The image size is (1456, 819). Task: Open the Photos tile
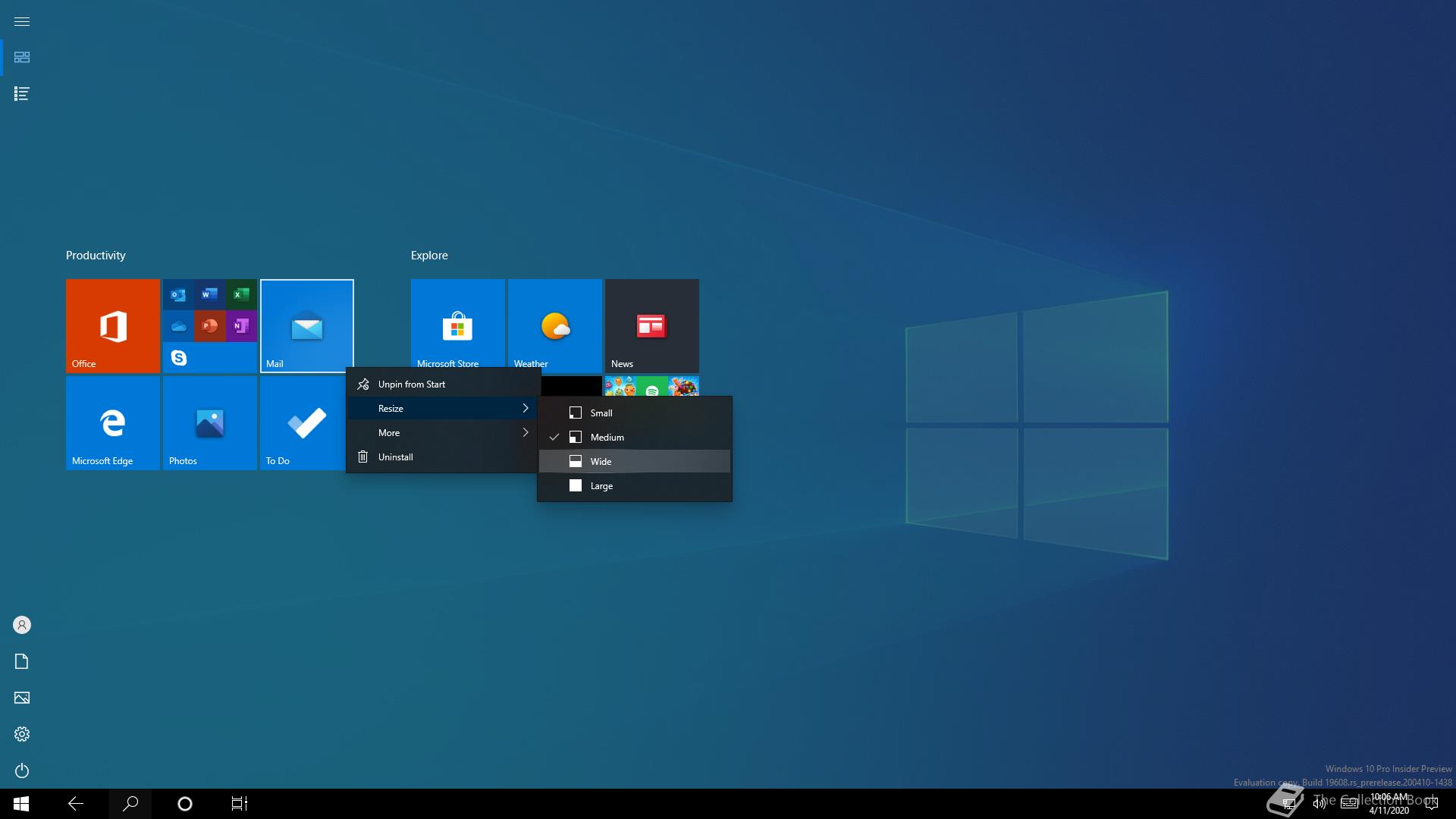click(210, 423)
